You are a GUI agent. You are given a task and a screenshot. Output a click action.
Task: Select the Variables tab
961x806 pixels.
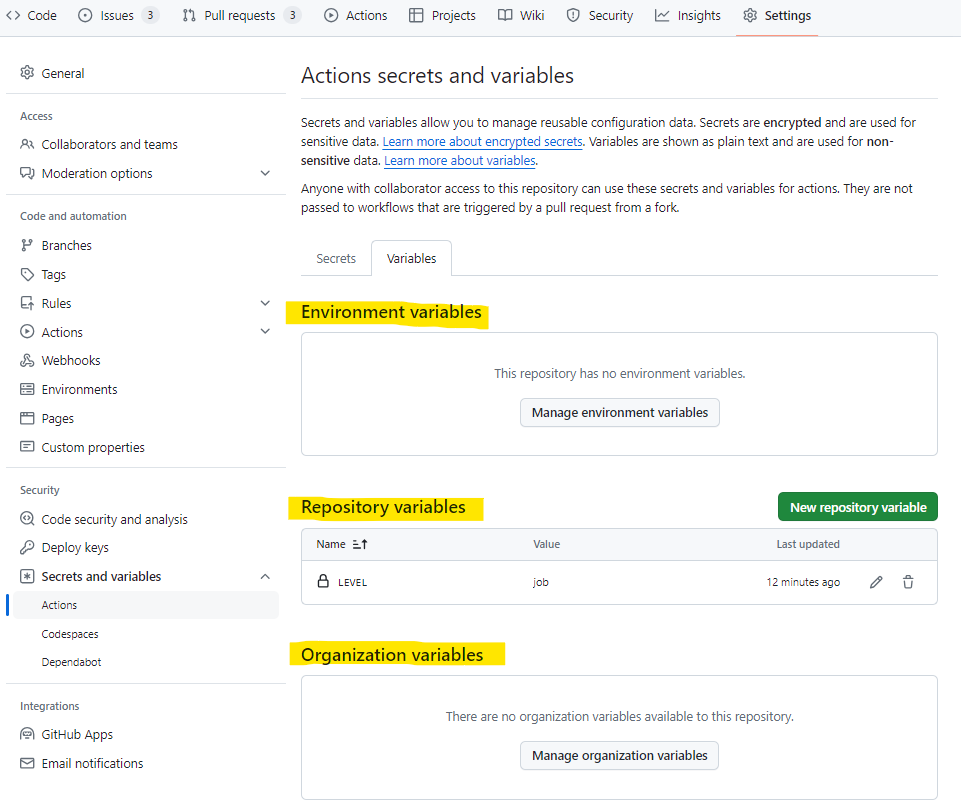411,259
